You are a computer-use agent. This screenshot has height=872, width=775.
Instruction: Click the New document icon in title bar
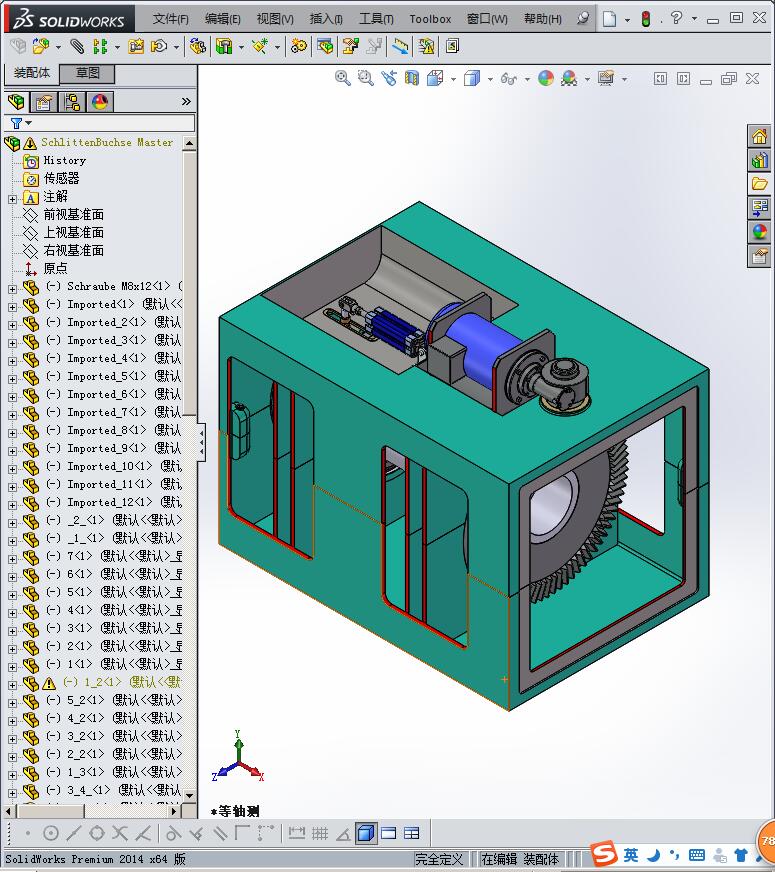(610, 19)
